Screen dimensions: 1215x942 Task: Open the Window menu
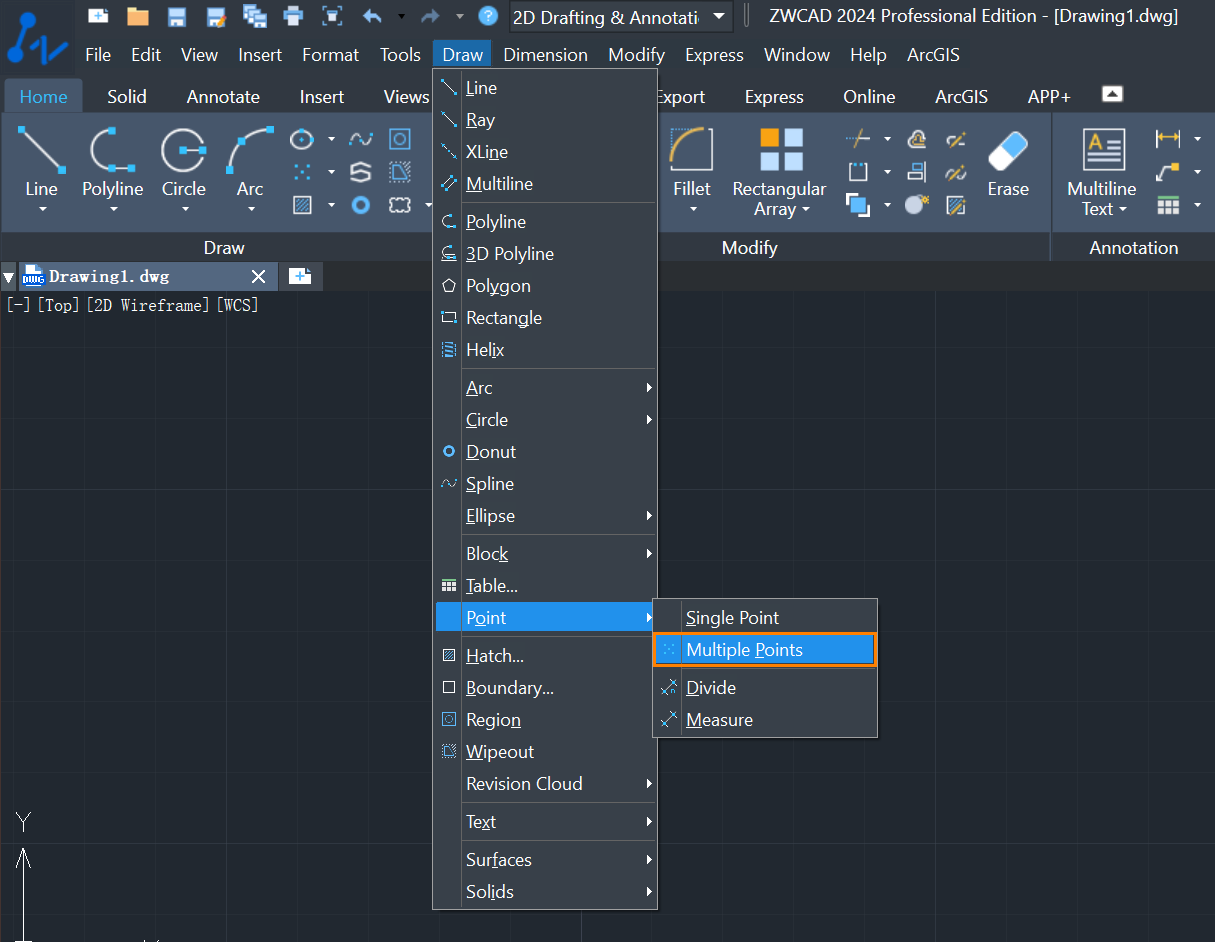(797, 55)
